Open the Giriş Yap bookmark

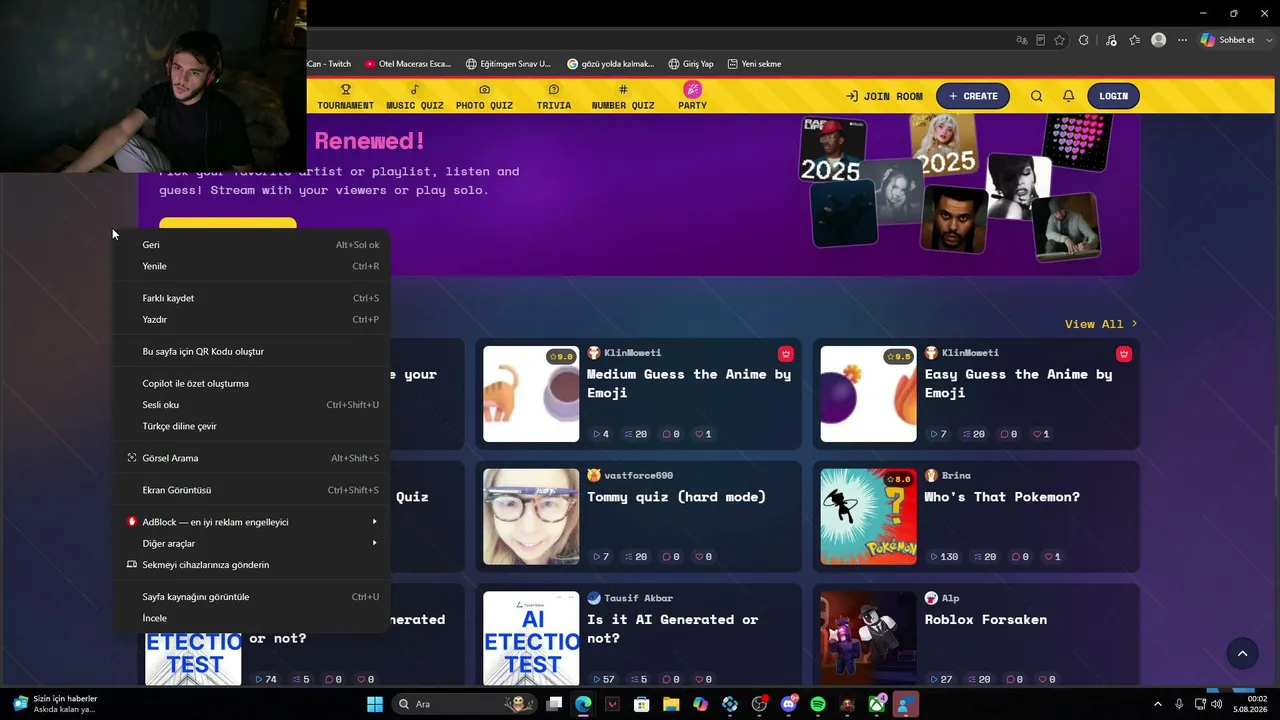coord(691,64)
